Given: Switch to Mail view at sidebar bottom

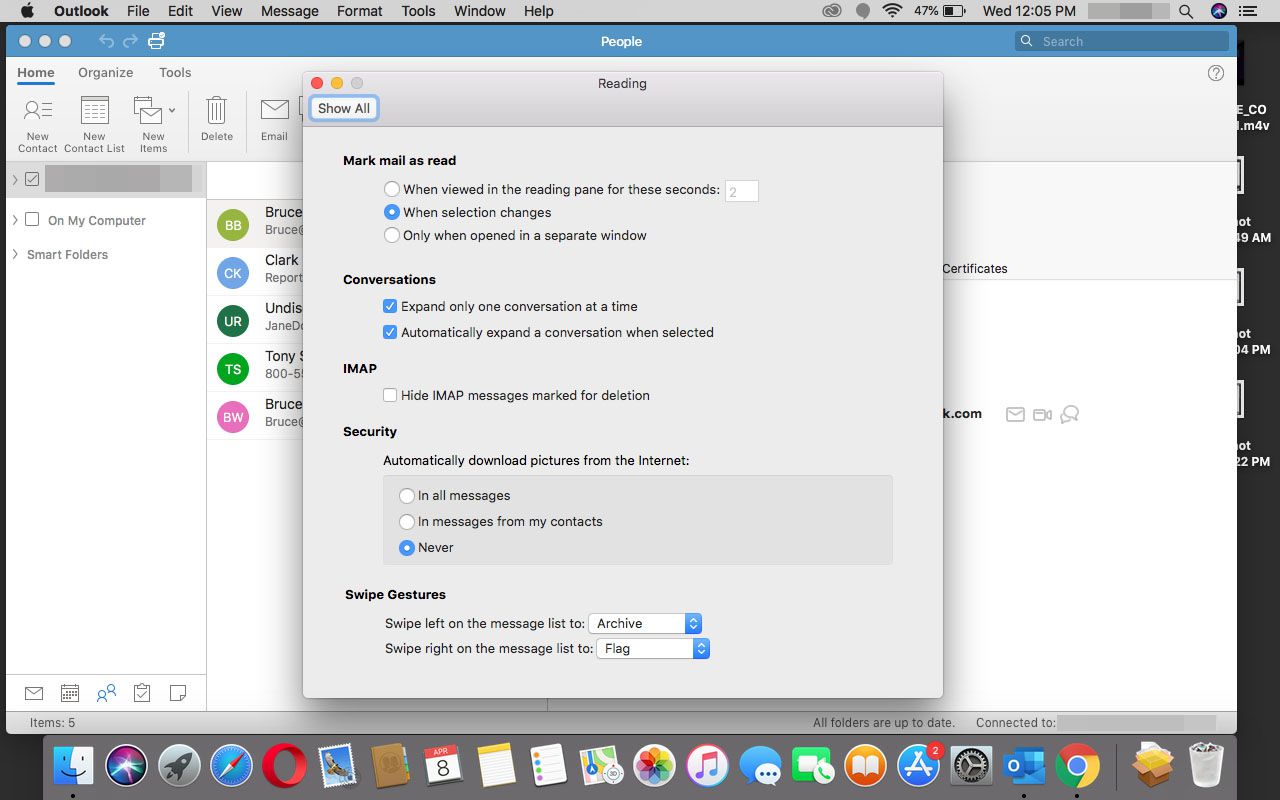Looking at the screenshot, I should coord(34,693).
